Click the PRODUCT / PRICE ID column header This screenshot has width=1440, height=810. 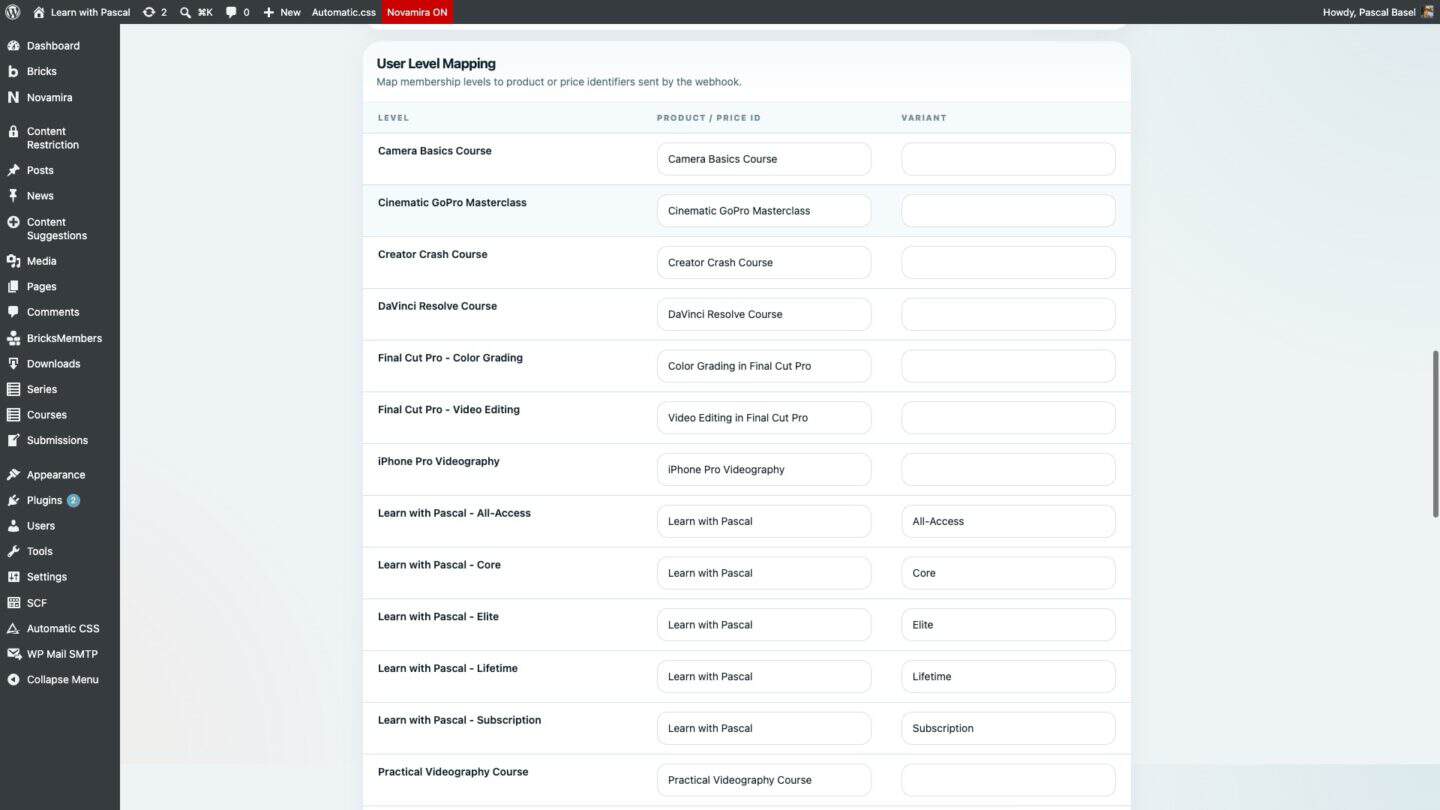pyautogui.click(x=709, y=118)
